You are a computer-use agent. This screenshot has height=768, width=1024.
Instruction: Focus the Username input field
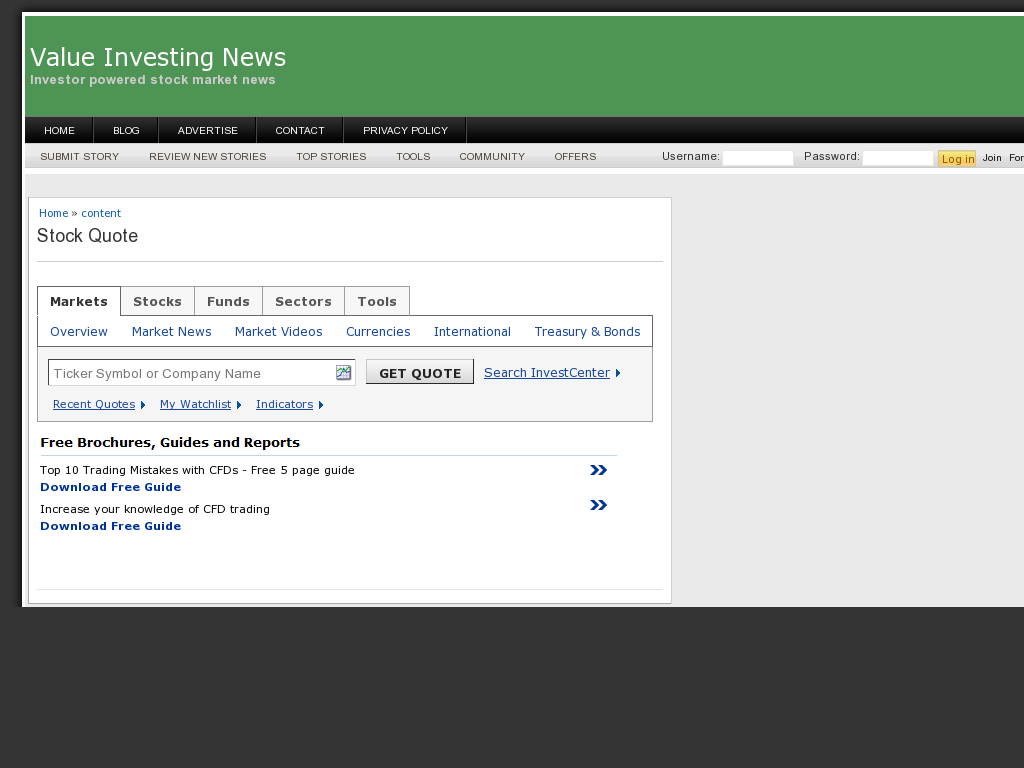[758, 158]
